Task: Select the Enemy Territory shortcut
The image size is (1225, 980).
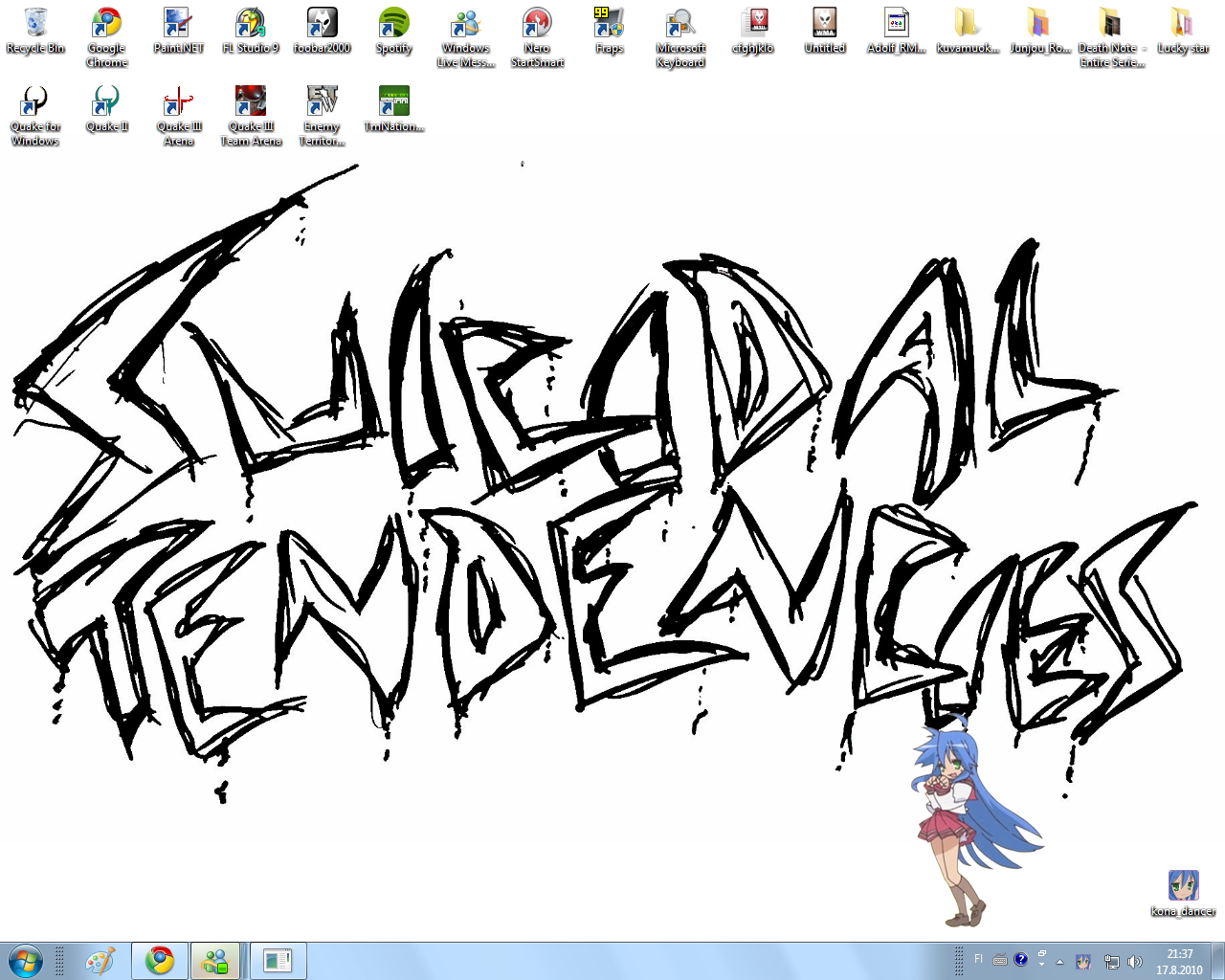Action: (x=322, y=109)
